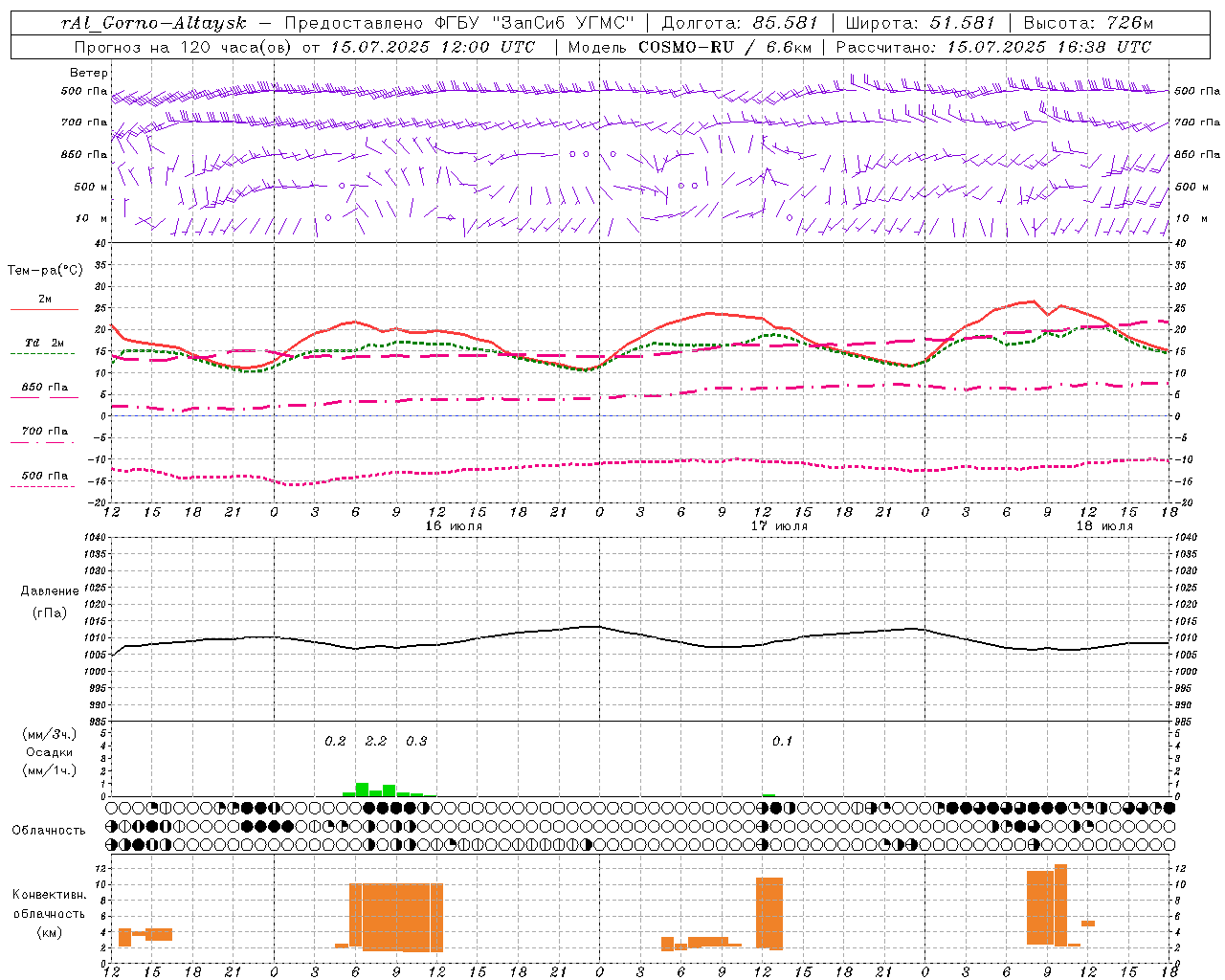Click the elevation text Высота: 726м

pos(1088,23)
